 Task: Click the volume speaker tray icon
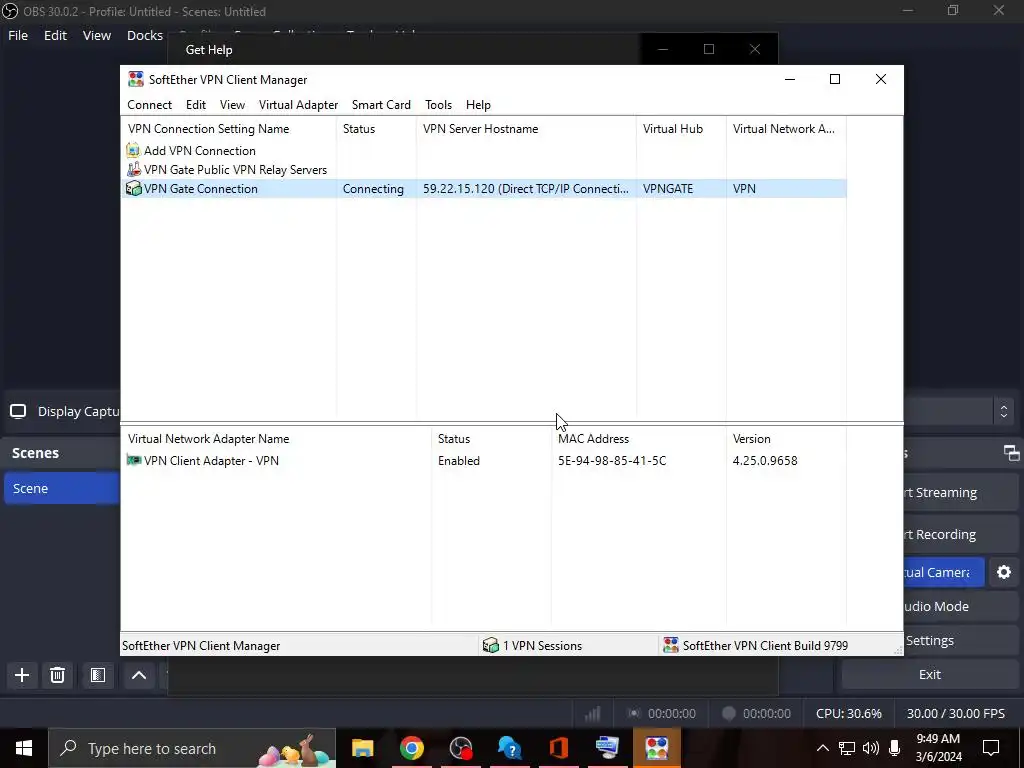[x=871, y=748]
